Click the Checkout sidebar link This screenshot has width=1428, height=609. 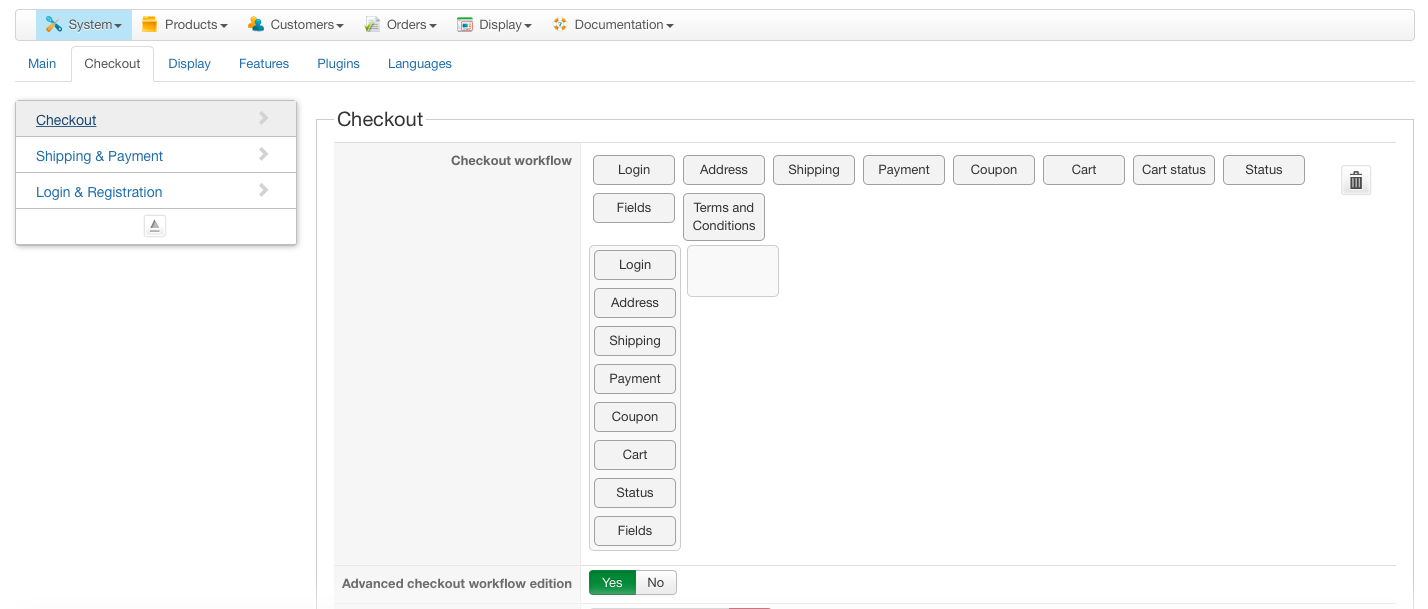66,120
